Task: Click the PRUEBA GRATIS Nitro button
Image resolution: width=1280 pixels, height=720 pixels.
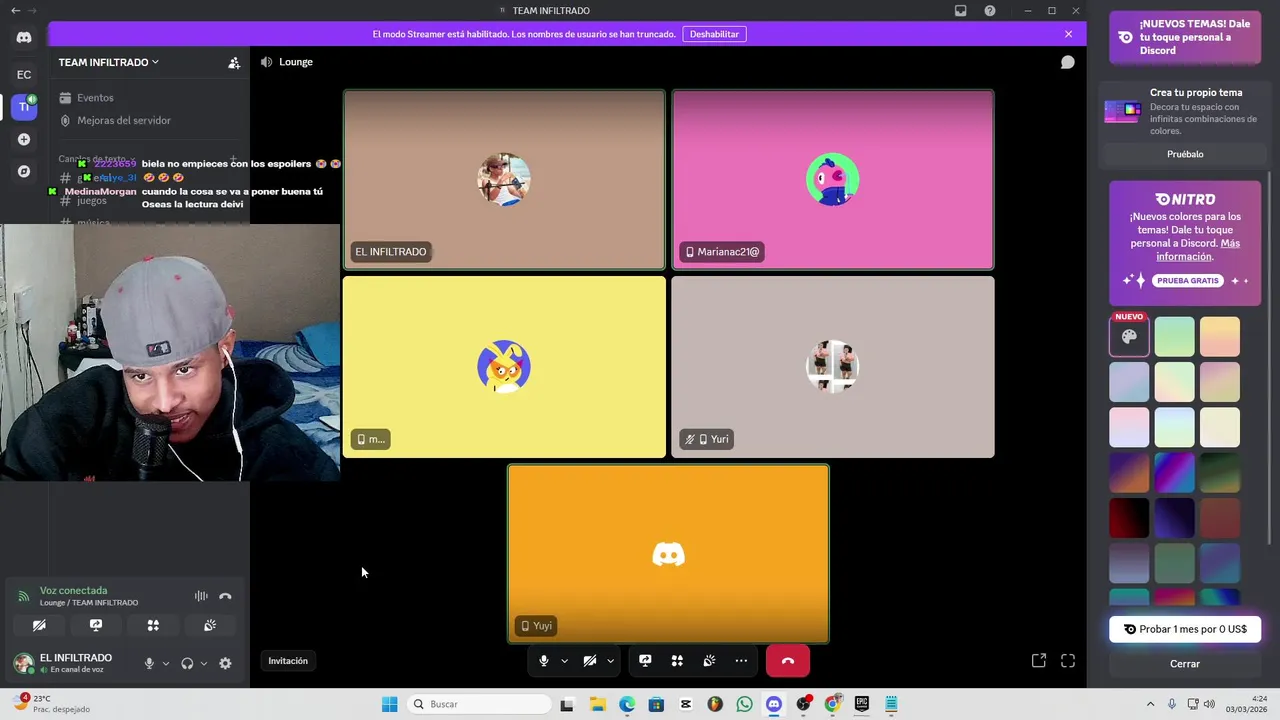Action: [1190, 281]
